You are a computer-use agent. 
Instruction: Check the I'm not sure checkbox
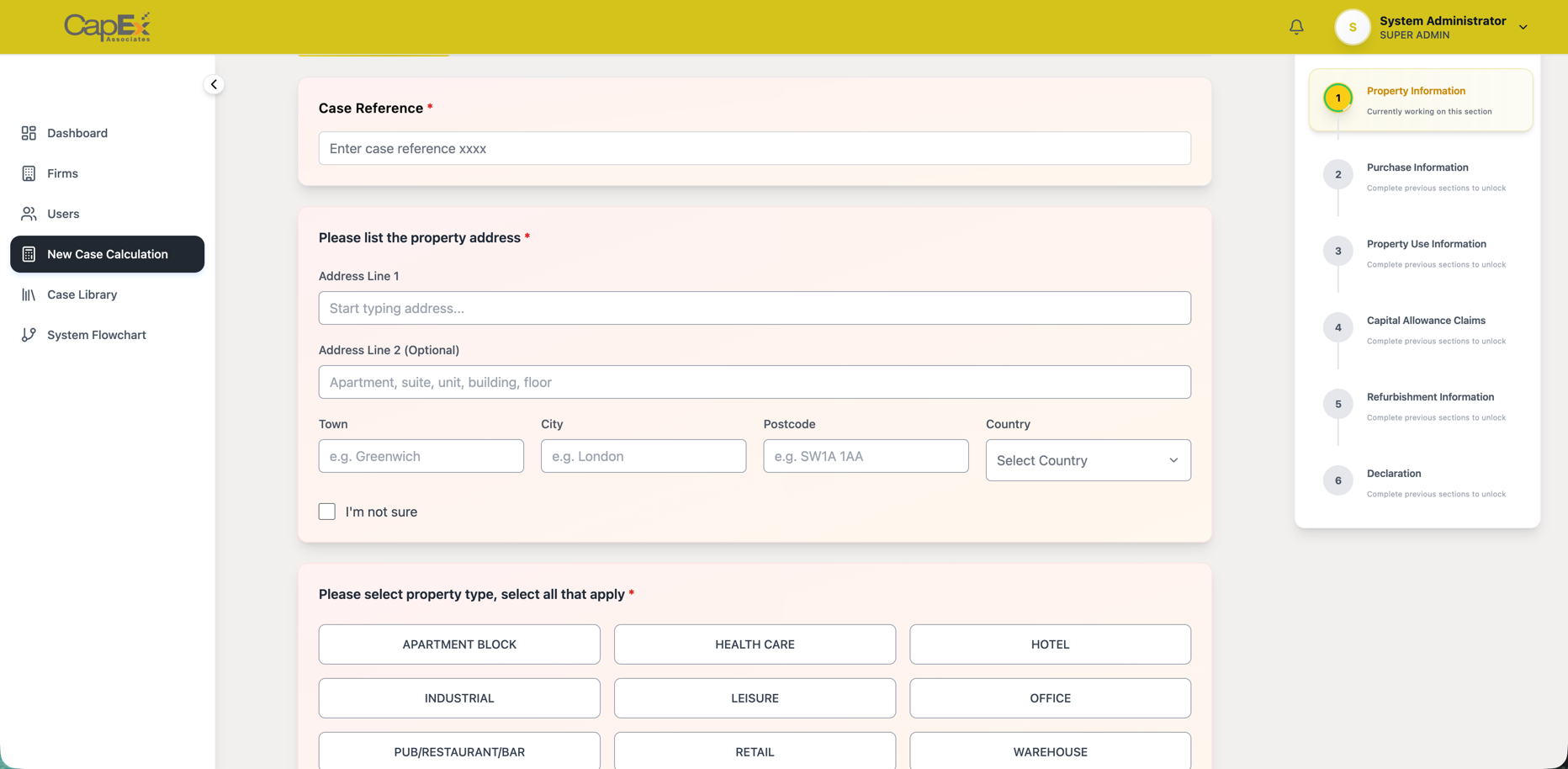[x=326, y=511]
